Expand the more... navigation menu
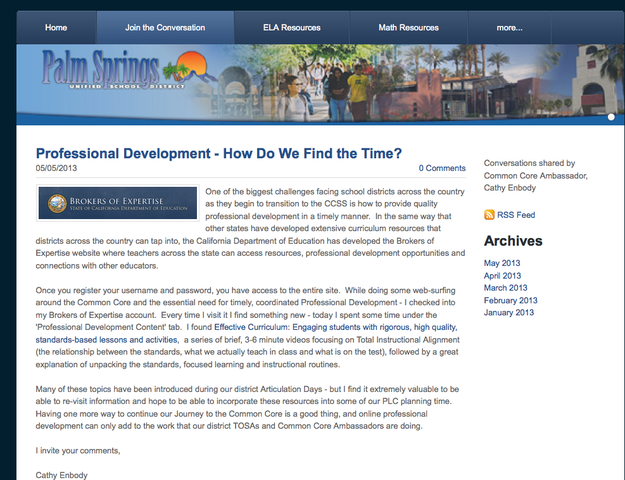Screen dimensions: 625x480 [x=509, y=28]
